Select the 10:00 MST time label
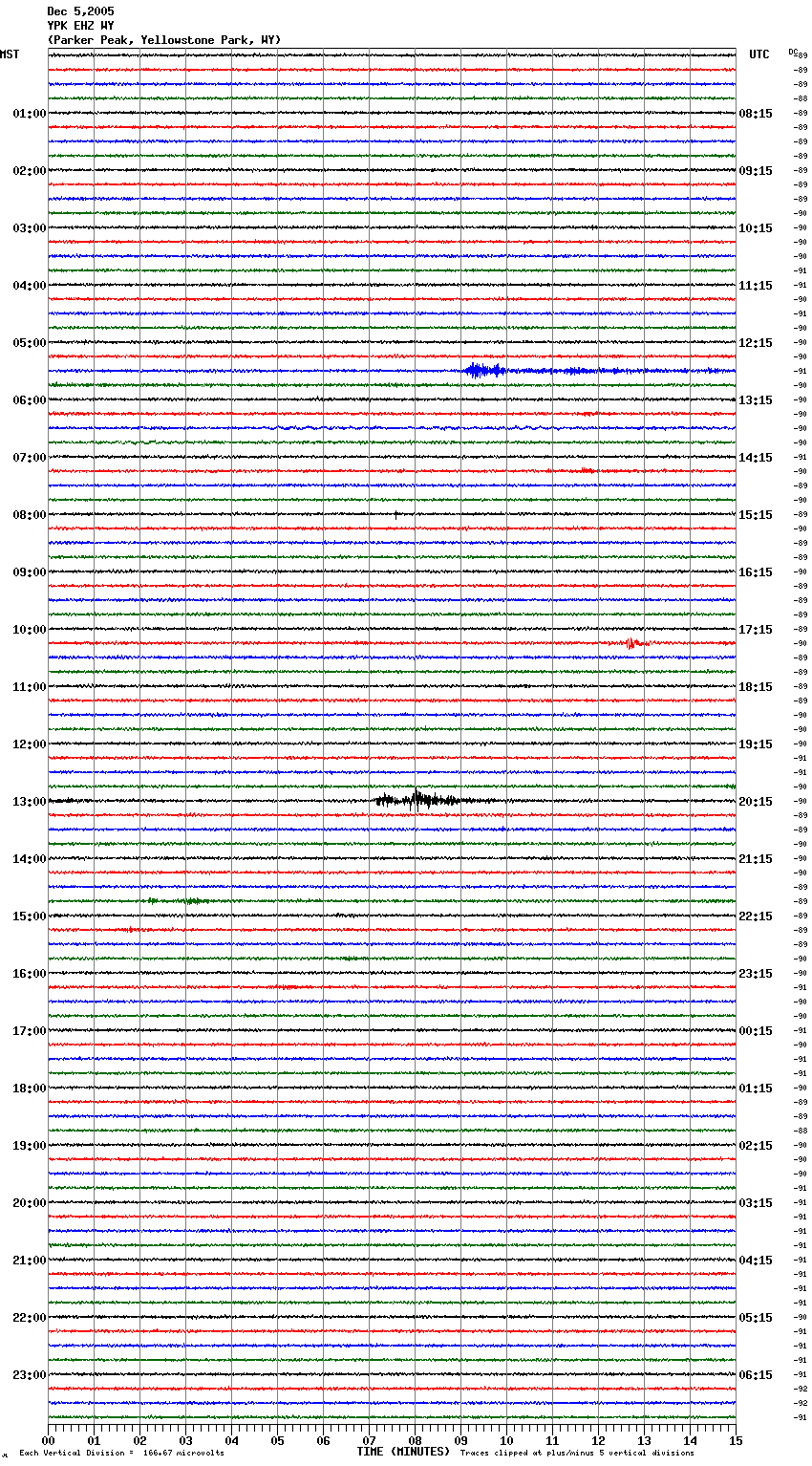This screenshot has height=1466, width=812. (x=30, y=630)
